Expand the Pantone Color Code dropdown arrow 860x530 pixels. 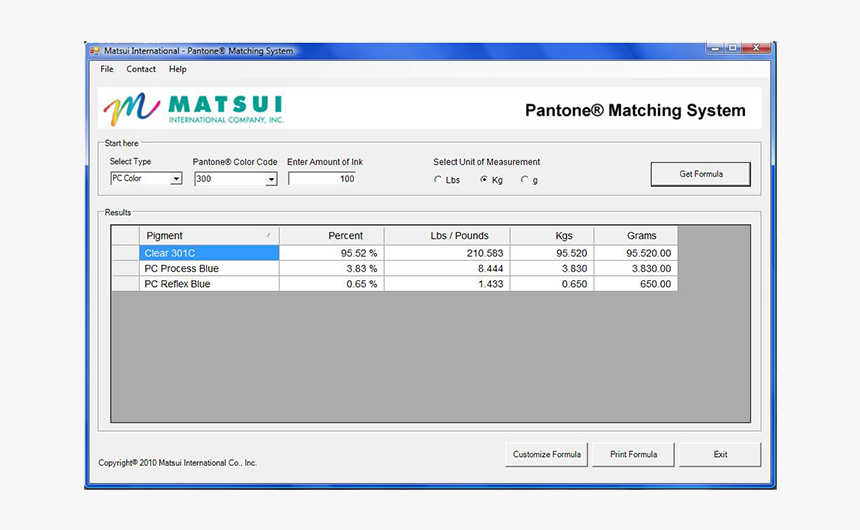pos(271,179)
